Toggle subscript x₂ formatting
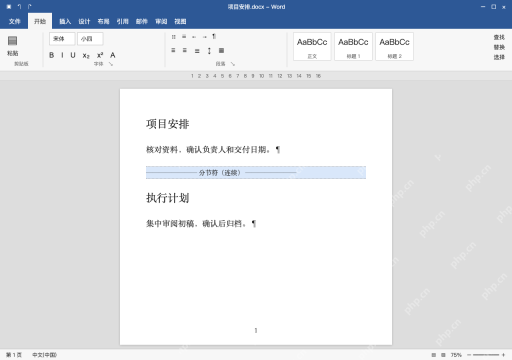Screen dimensions: 512x360 pyautogui.click(x=86, y=55)
